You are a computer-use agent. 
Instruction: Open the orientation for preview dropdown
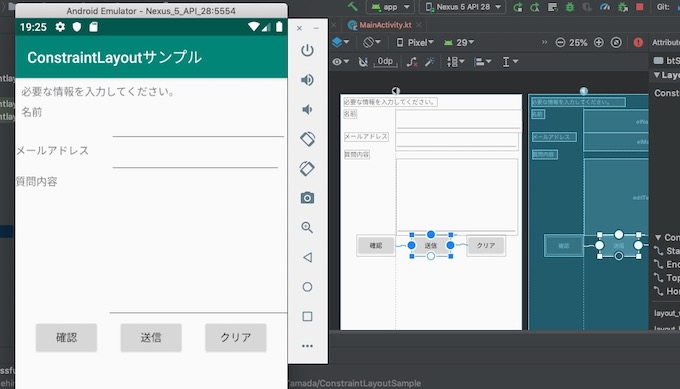click(x=372, y=42)
